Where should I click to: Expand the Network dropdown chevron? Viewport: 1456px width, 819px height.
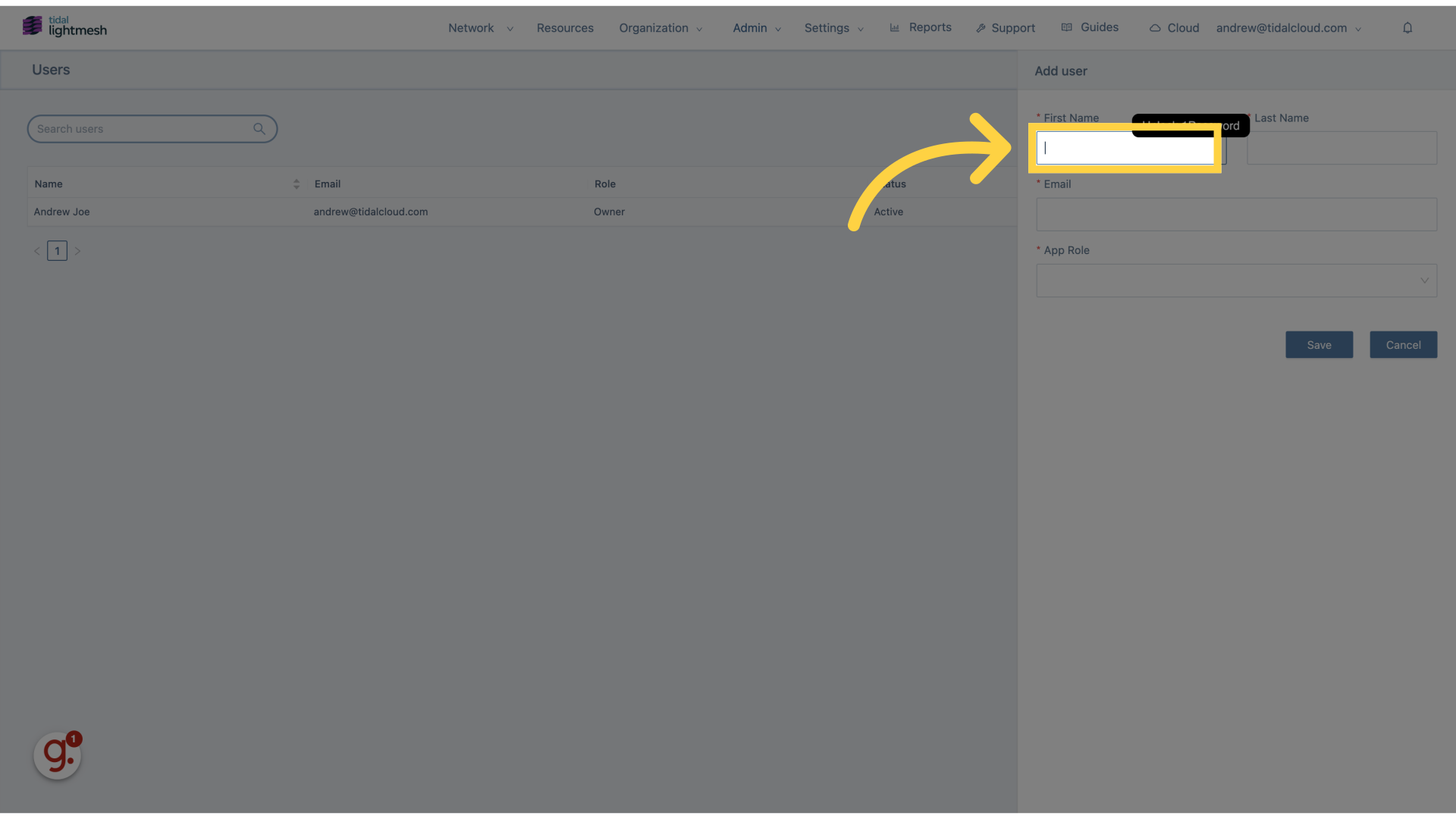coord(510,29)
